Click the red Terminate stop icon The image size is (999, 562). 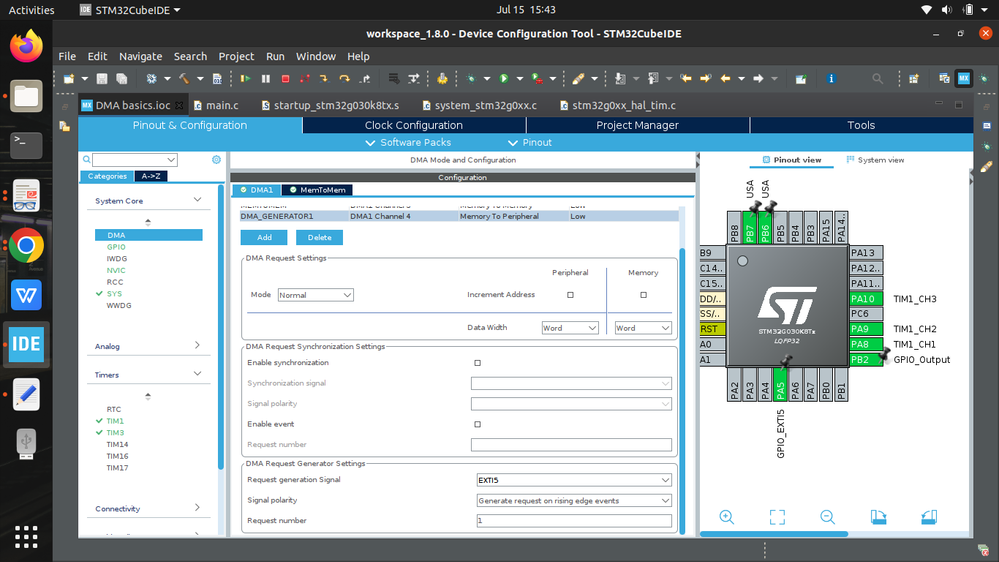285,78
